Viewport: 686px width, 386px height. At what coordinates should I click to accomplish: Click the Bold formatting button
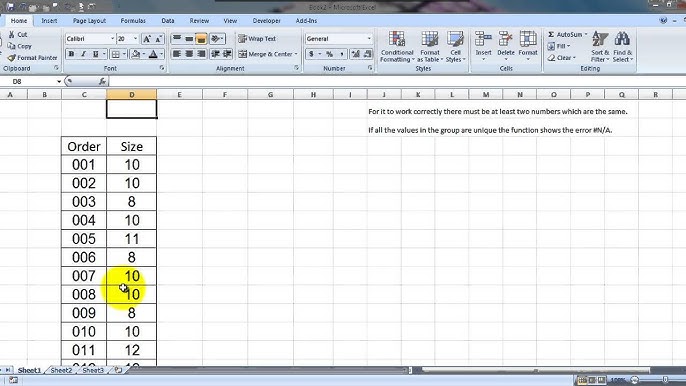(71, 54)
